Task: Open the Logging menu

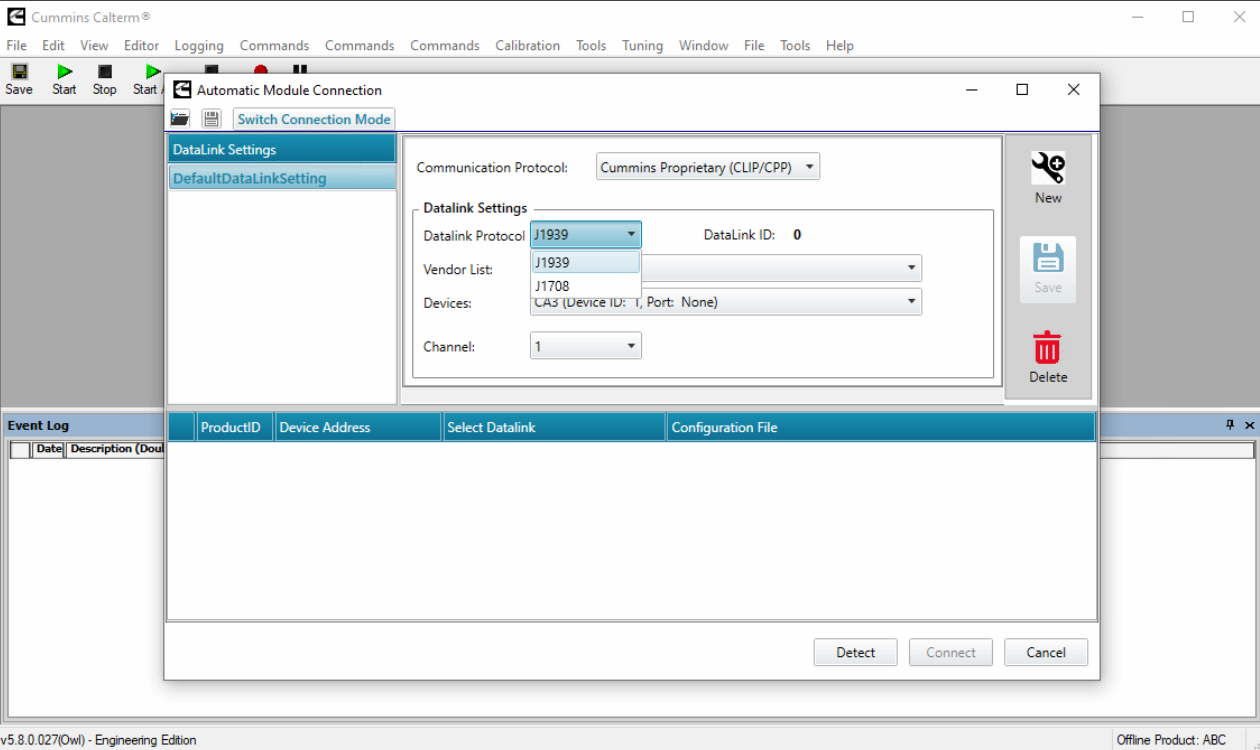Action: coord(198,45)
